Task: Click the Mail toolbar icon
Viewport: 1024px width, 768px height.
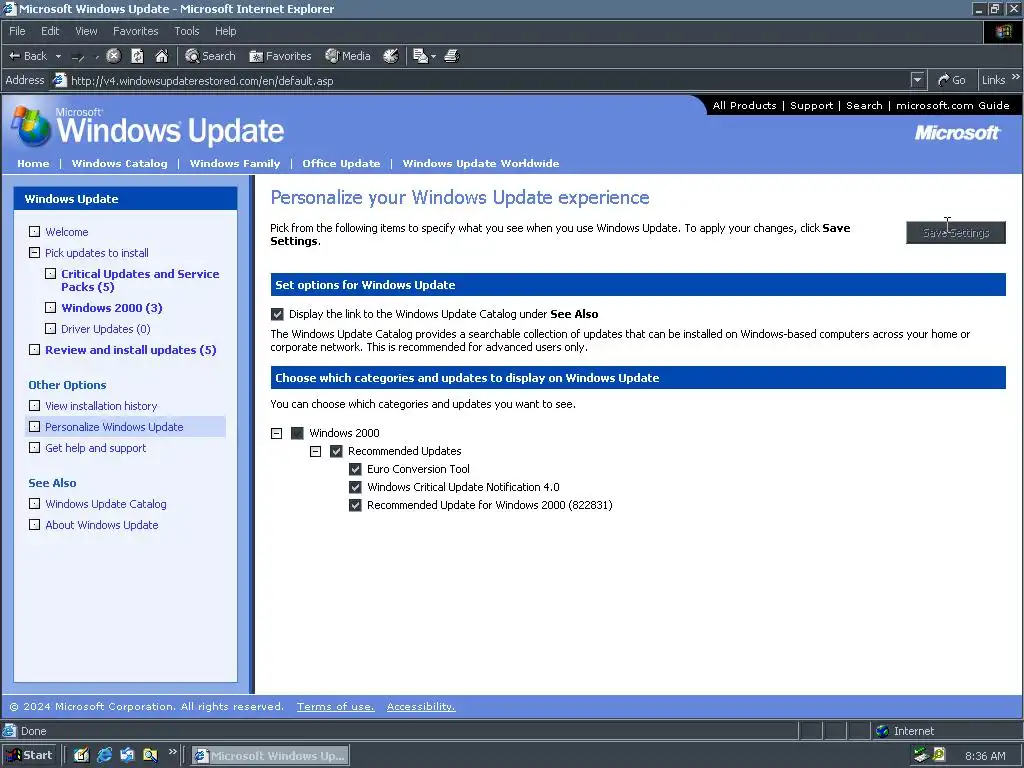Action: tap(421, 56)
